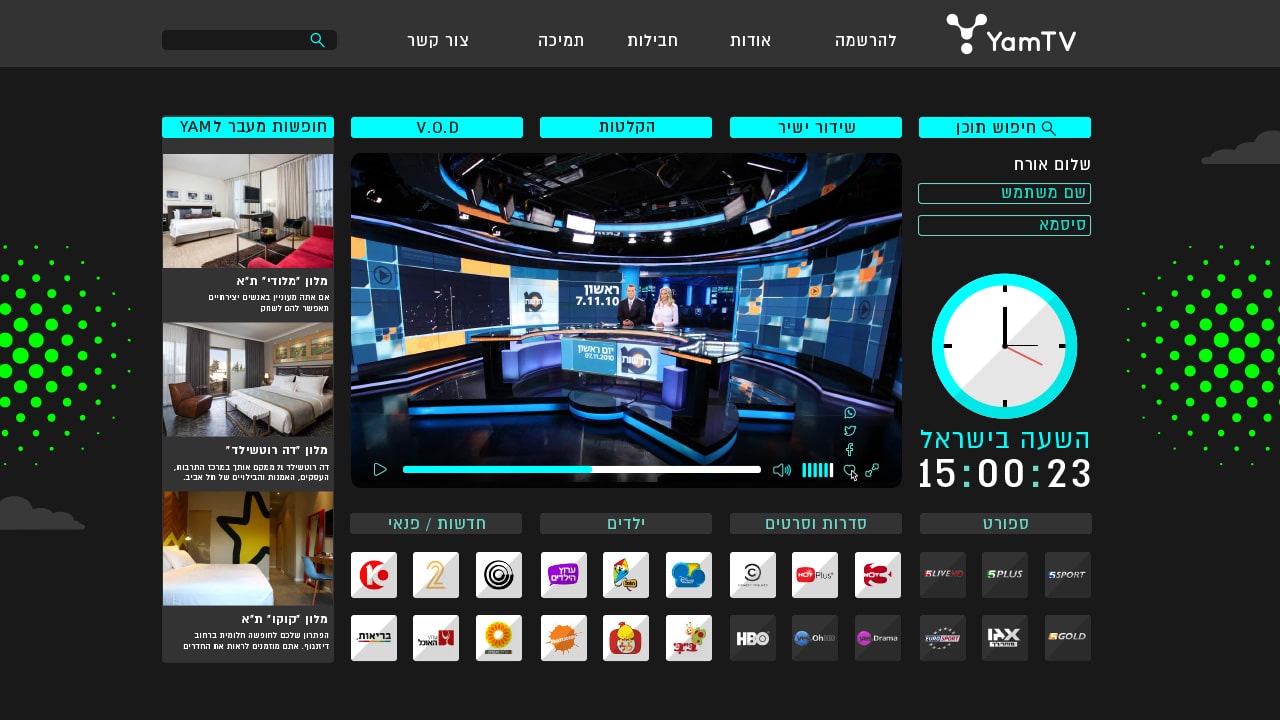Select the yes Oh HD channel icon
The image size is (1280, 720).
(815, 638)
